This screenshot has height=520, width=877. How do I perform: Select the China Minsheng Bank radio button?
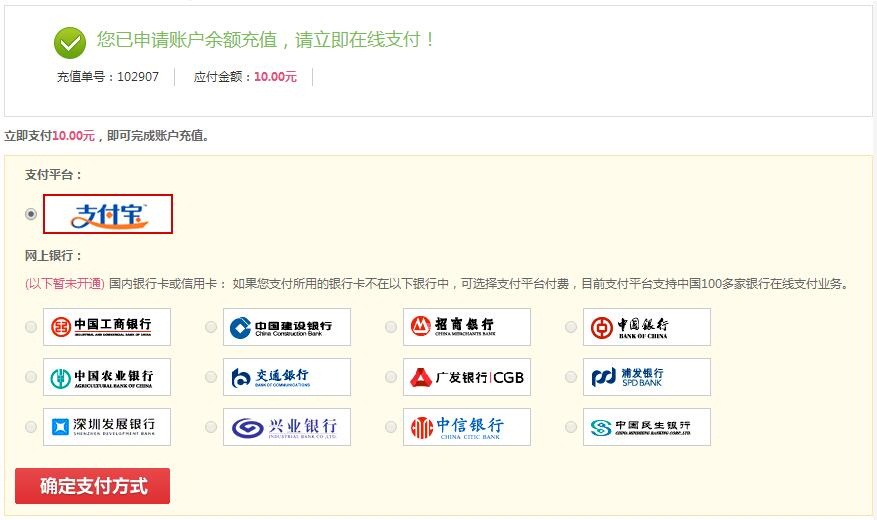point(571,427)
